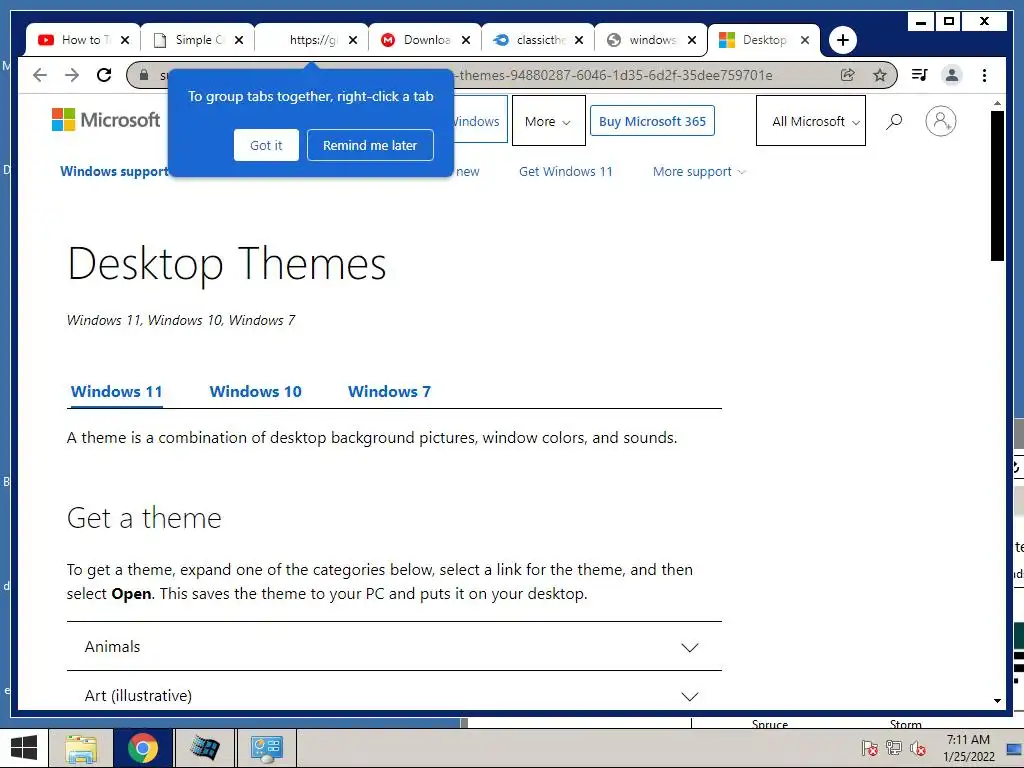Viewport: 1024px width, 768px height.
Task: Open Chrome's three-dot menu
Action: click(984, 75)
